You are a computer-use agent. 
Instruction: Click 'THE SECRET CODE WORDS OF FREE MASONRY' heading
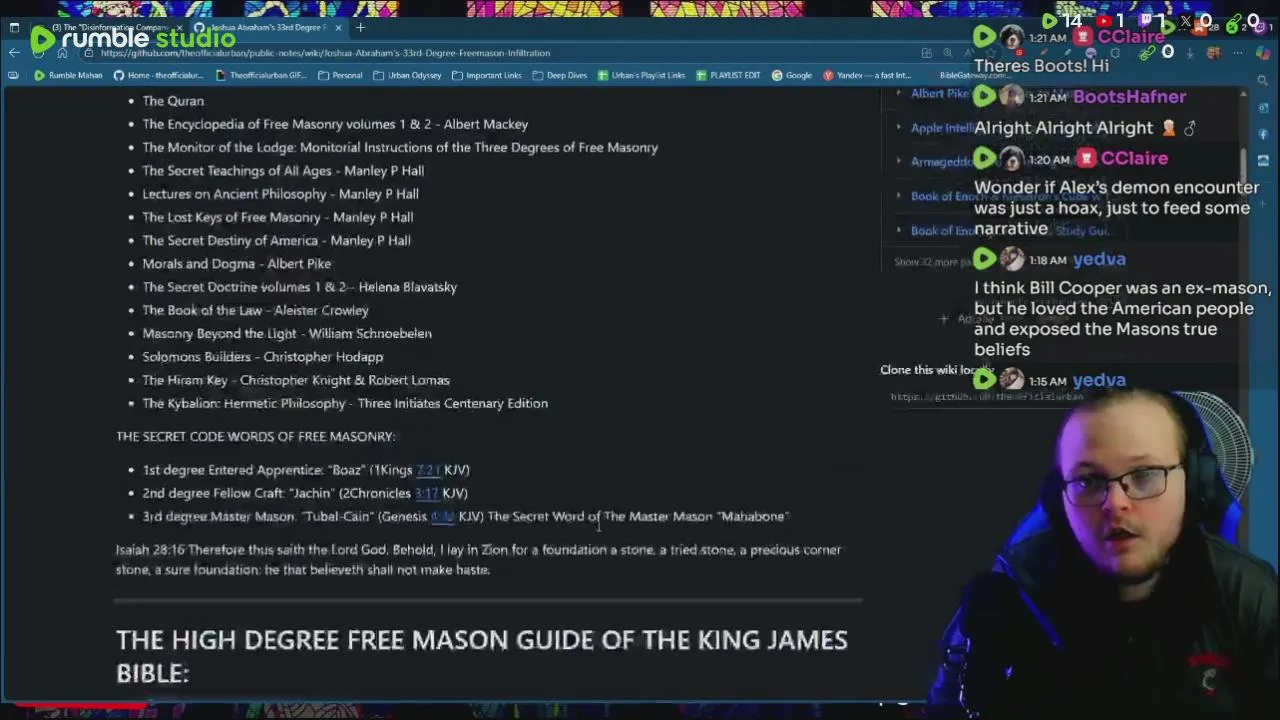[255, 437]
